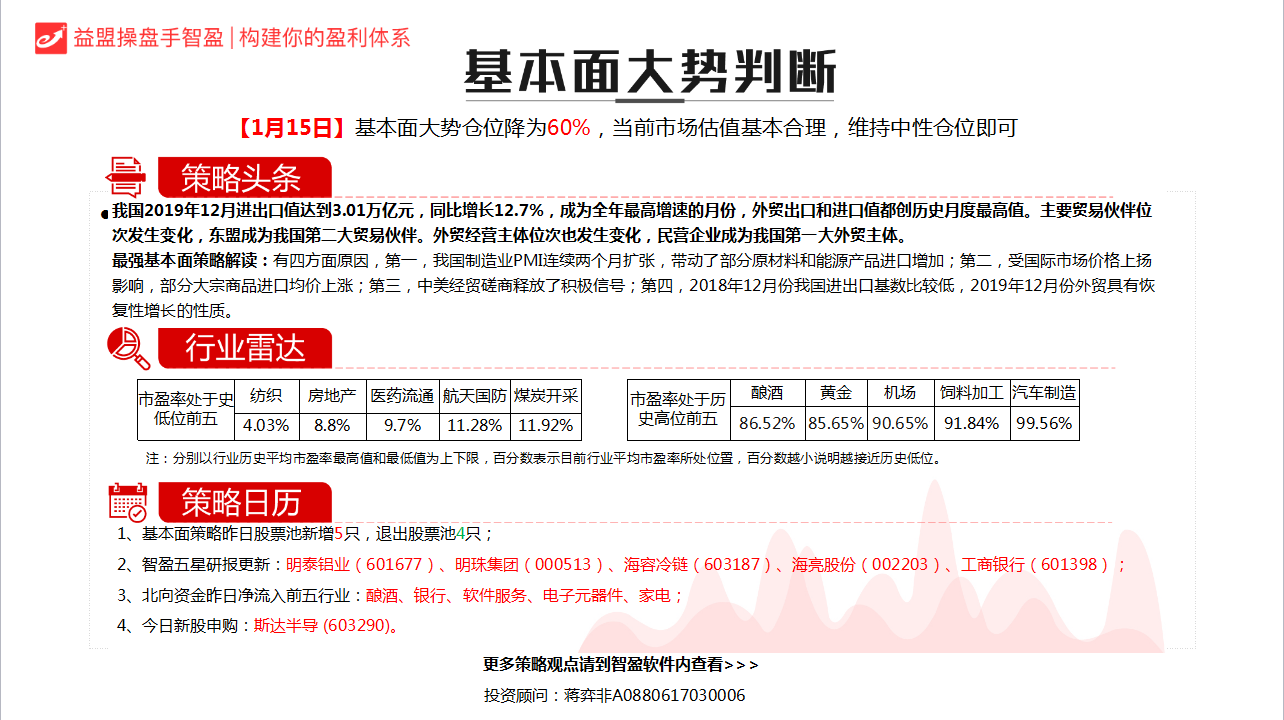
Task: Click the newspaper icon beside 策略头条
Action: [126, 177]
